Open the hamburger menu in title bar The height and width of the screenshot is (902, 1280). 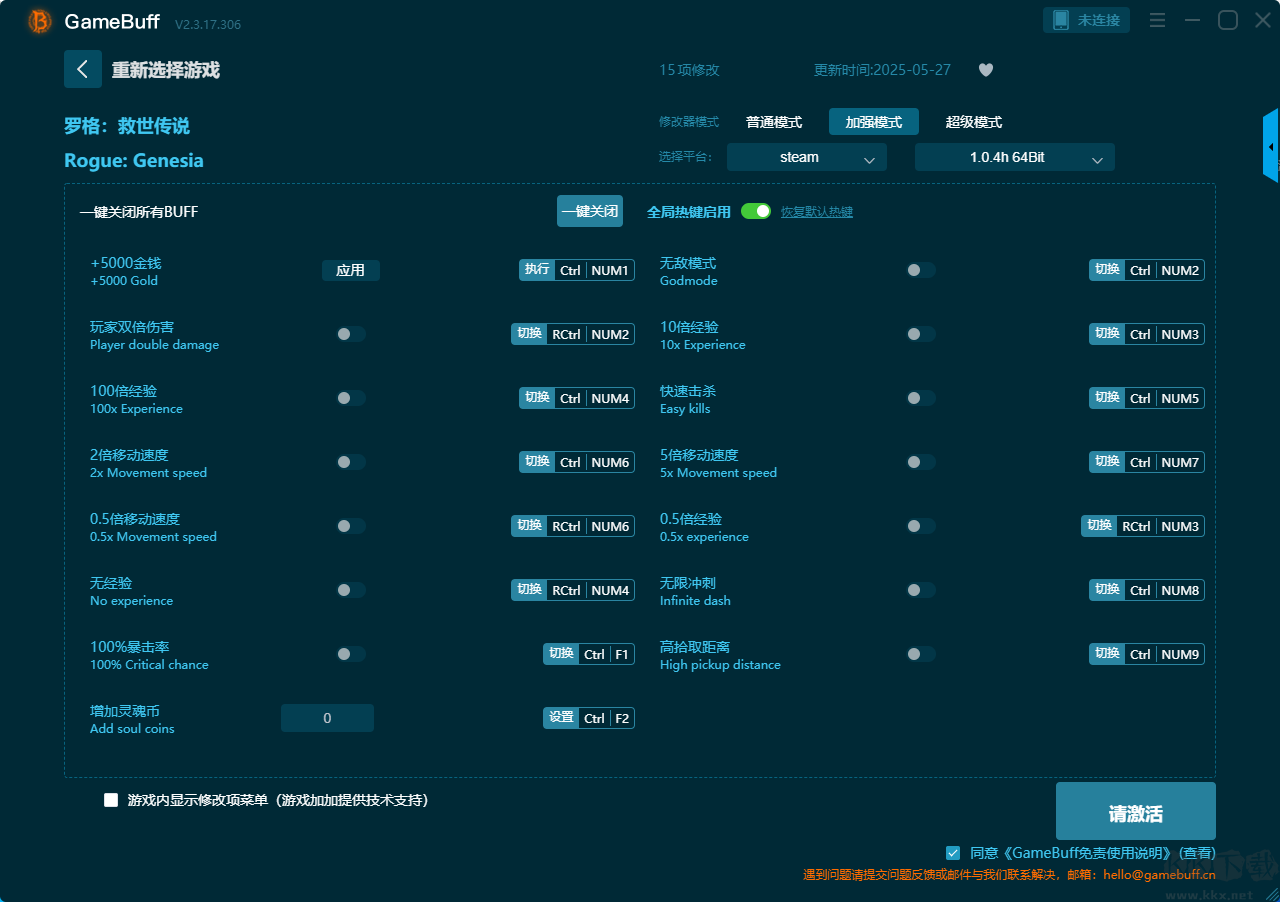[x=1157, y=21]
